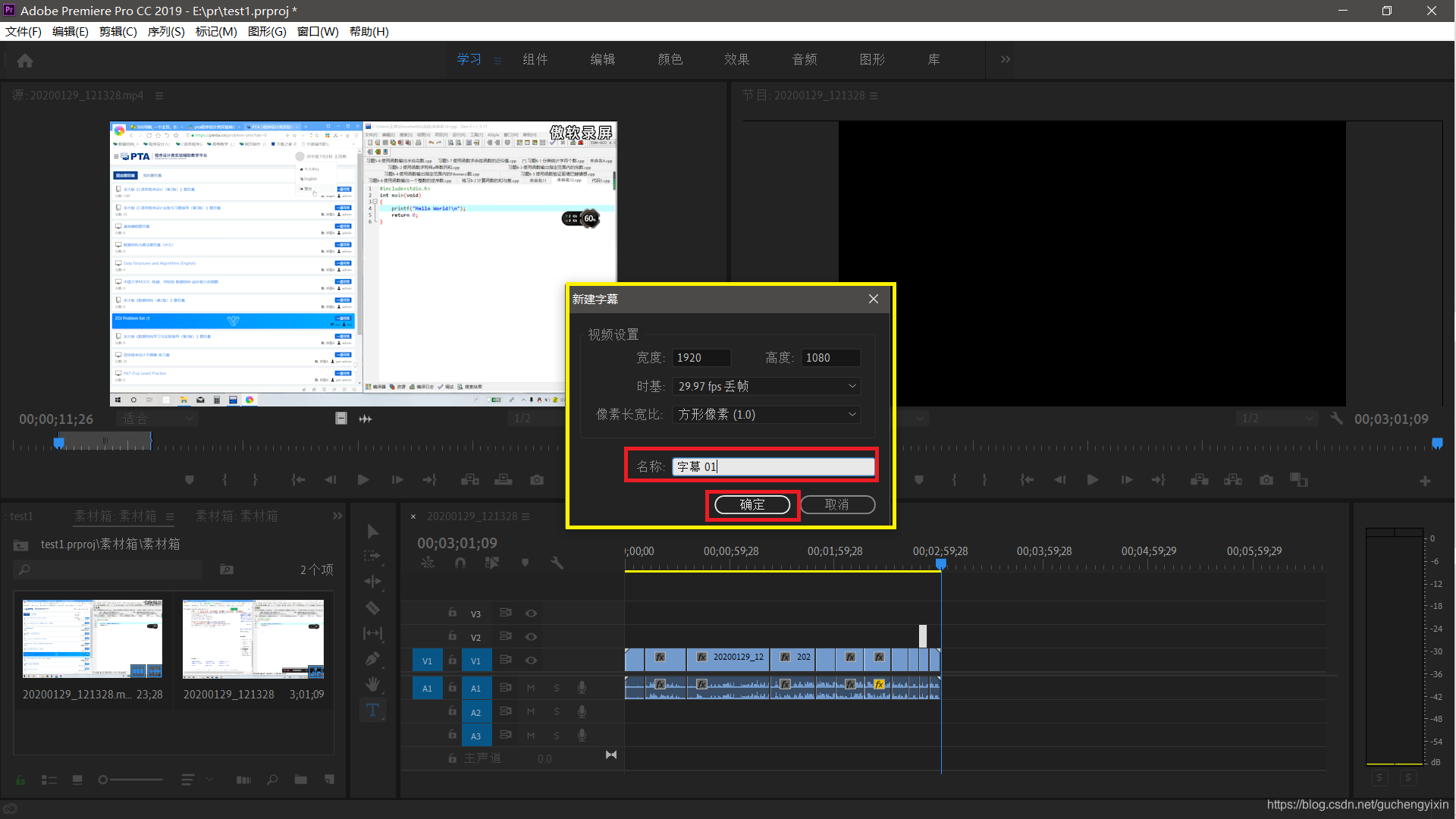The width and height of the screenshot is (1456, 819).
Task: Toggle the V3 track lock
Action: click(452, 613)
